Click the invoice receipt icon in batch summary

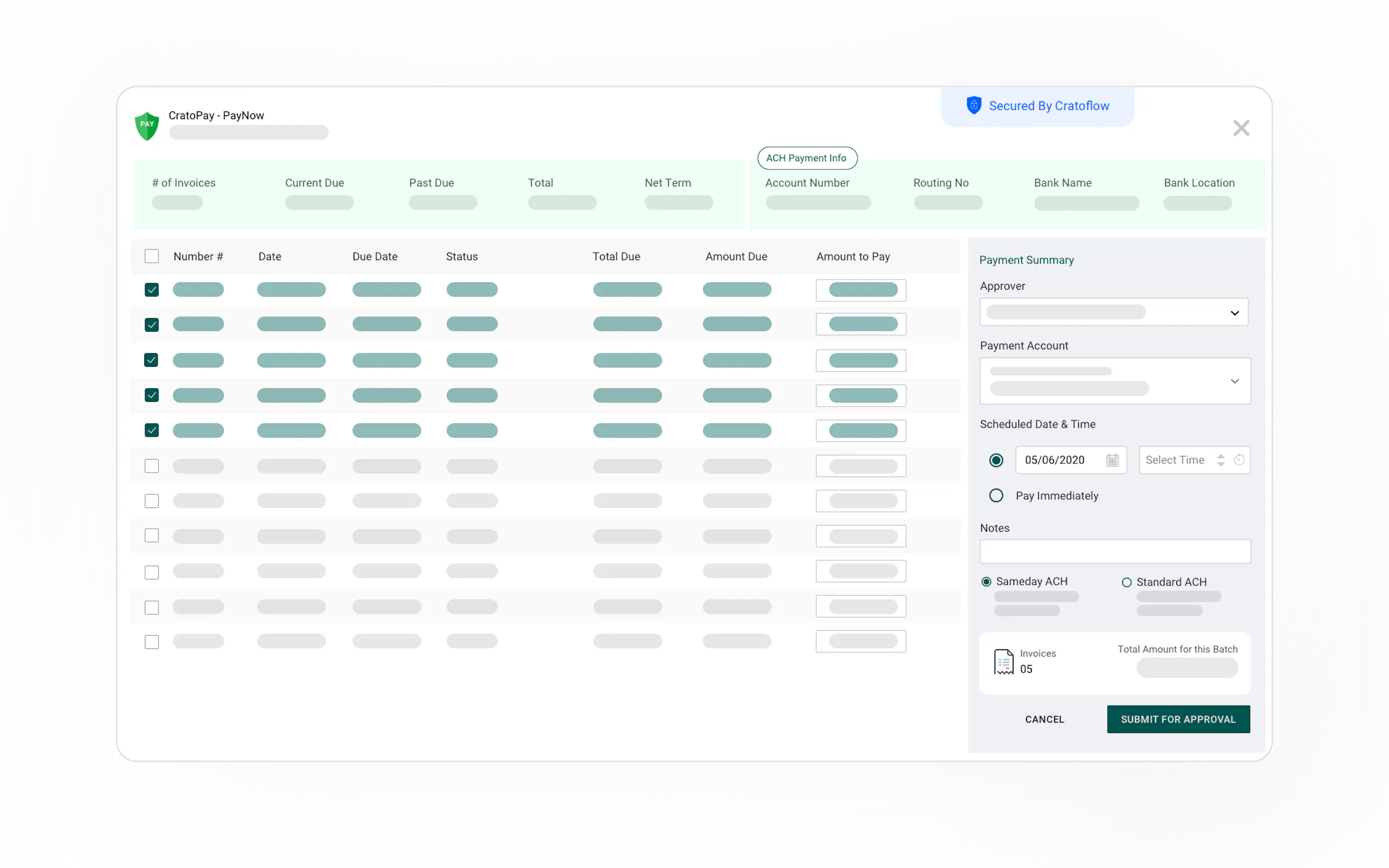pyautogui.click(x=1003, y=661)
